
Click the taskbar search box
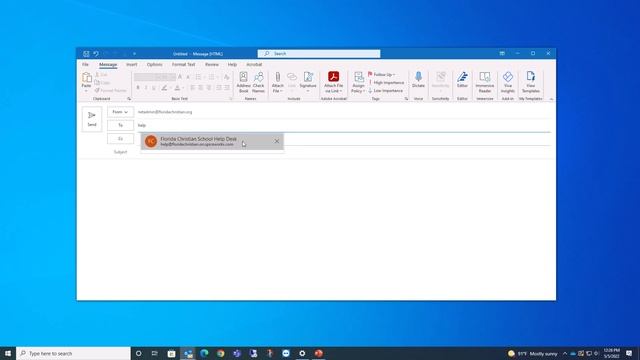coord(73,353)
